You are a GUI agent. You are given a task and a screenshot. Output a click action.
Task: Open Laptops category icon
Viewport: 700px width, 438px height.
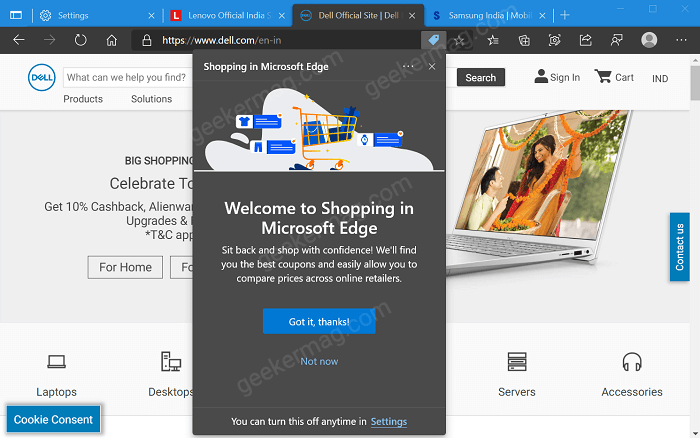coord(57,362)
